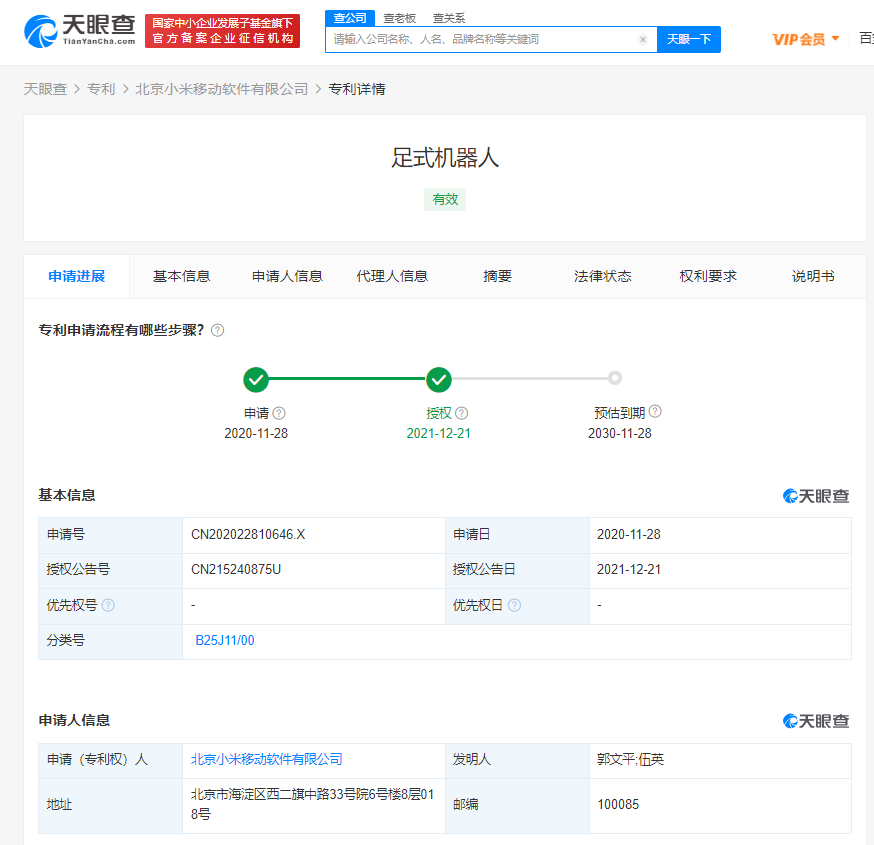This screenshot has width=874, height=845.
Task: Select the 查老板 search tab
Action: click(399, 18)
